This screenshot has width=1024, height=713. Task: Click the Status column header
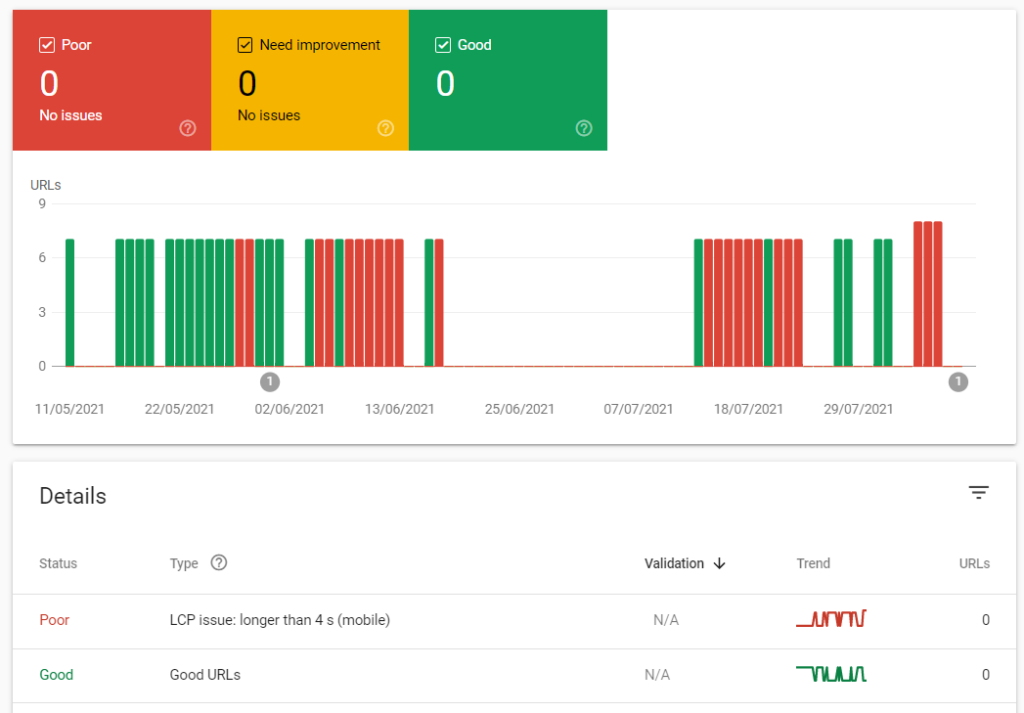point(58,563)
